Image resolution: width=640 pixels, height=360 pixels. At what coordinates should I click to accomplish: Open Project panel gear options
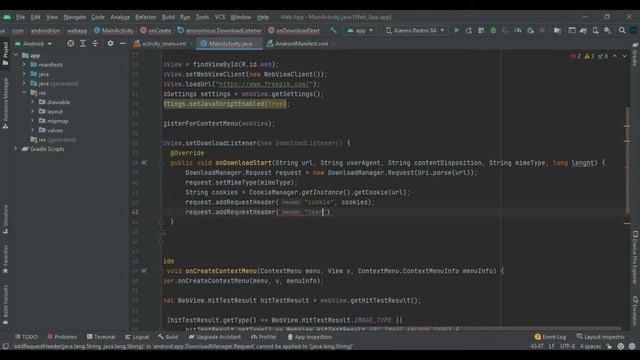click(x=110, y=43)
